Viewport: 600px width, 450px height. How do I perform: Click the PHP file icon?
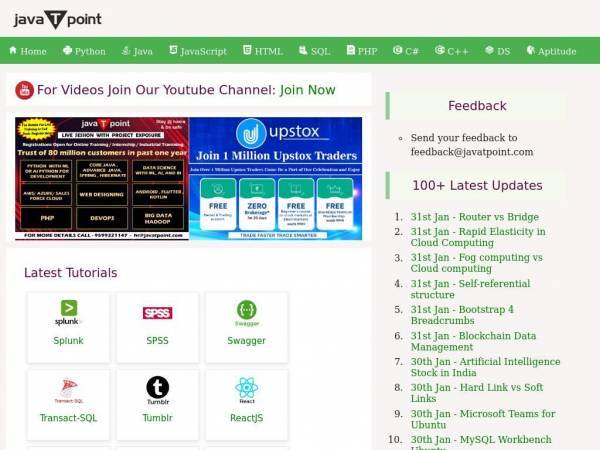pos(351,50)
